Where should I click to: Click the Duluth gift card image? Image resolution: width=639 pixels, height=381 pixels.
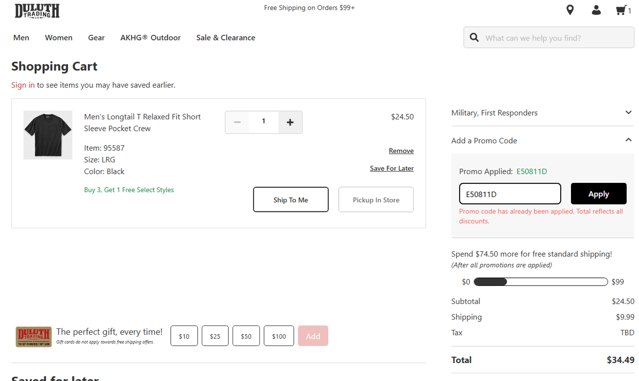click(x=33, y=337)
